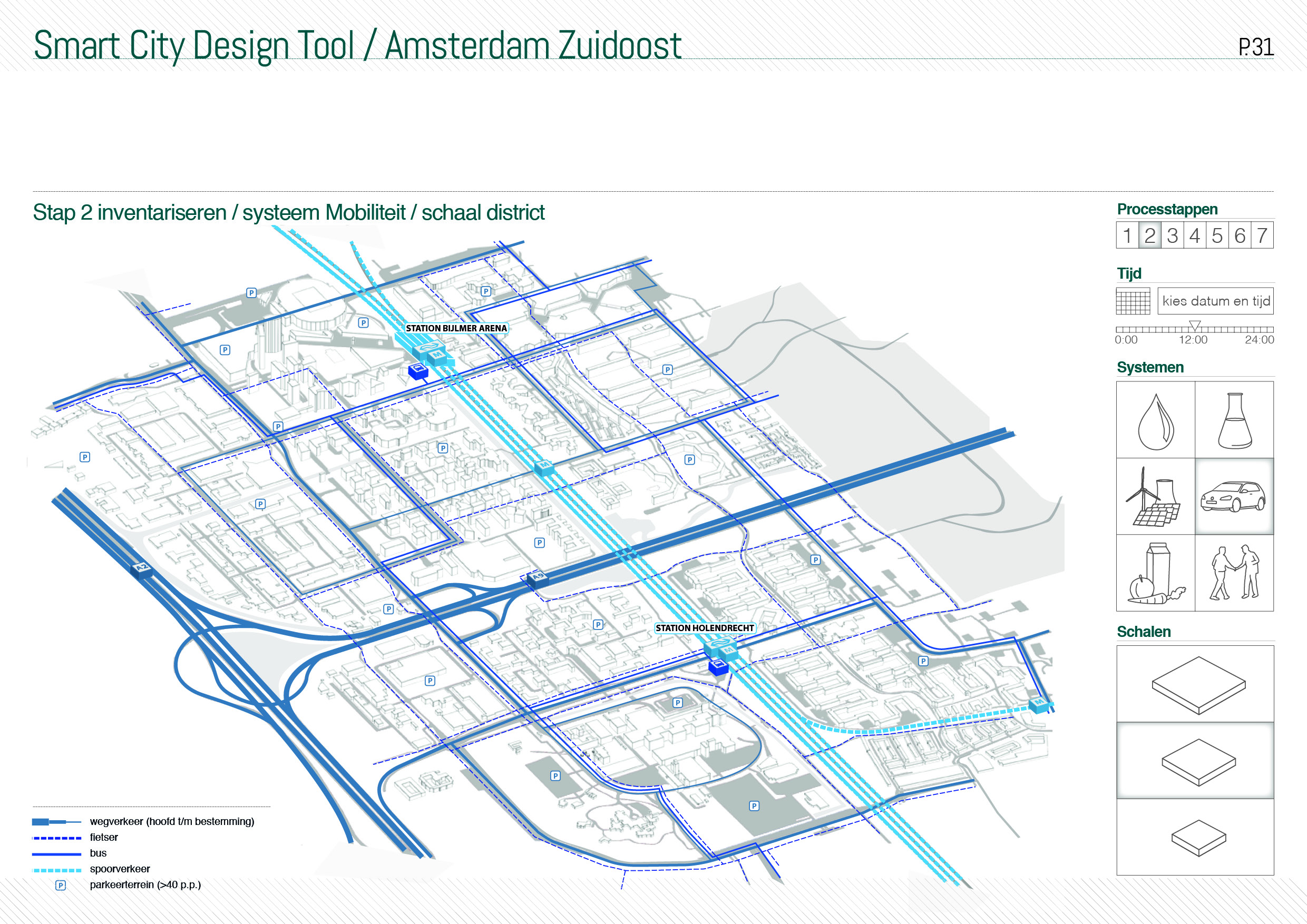Select process step 7

tap(1262, 235)
